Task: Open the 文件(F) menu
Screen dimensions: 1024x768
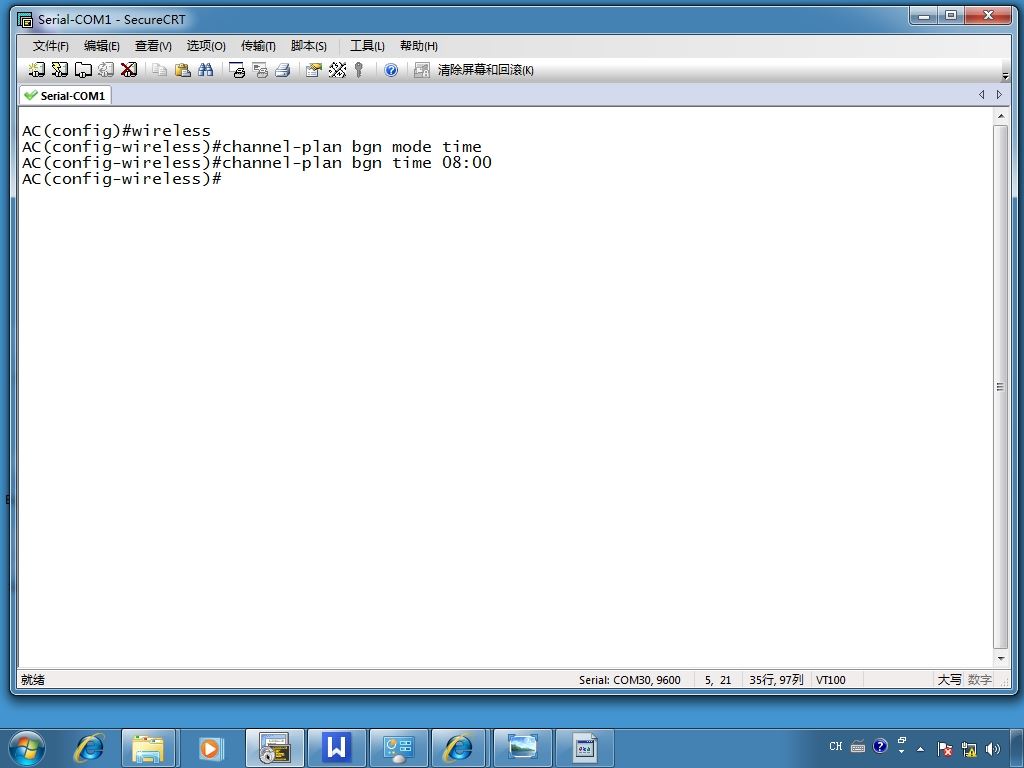Action: [x=50, y=46]
